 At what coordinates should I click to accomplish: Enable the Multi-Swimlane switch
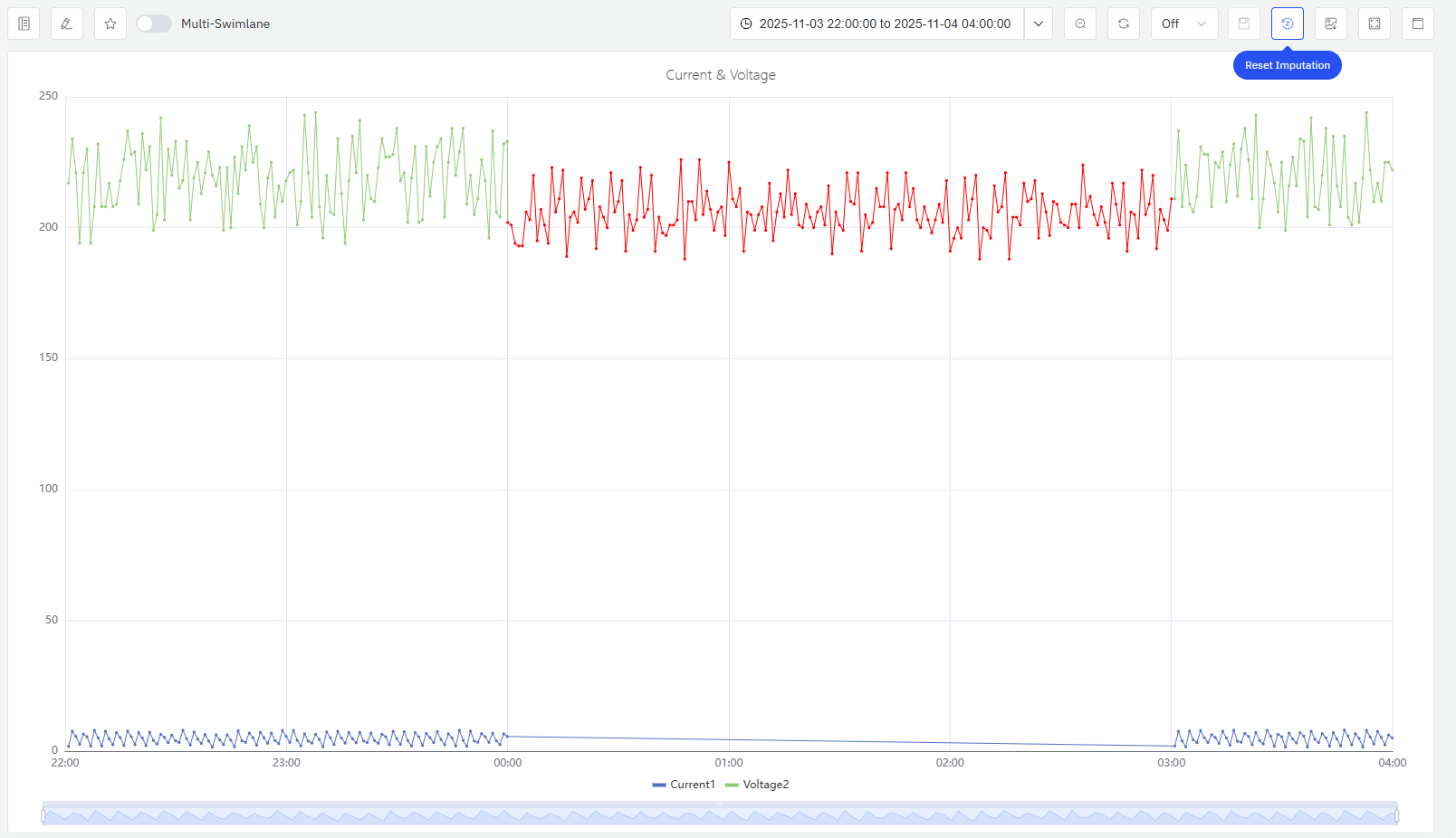[154, 24]
